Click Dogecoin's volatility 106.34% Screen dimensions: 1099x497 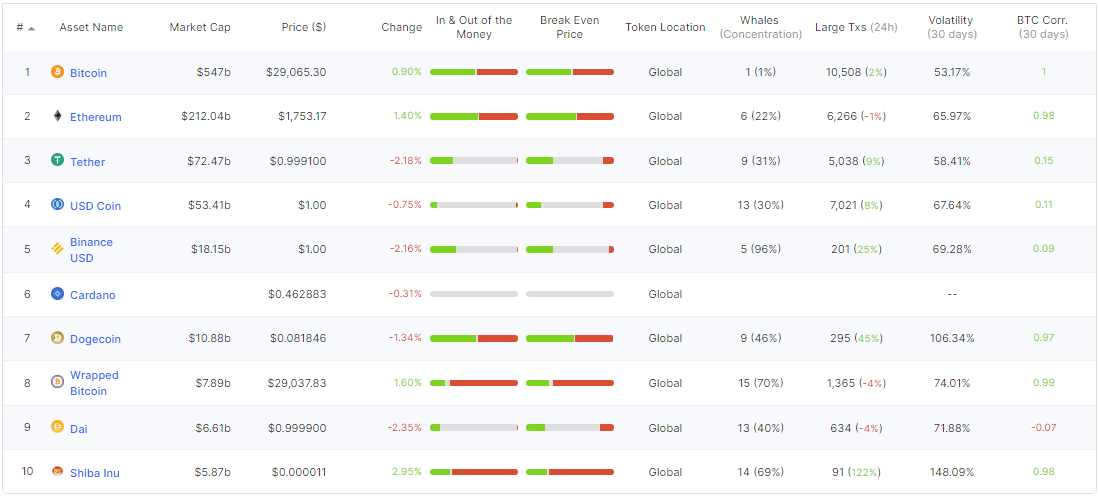click(951, 339)
